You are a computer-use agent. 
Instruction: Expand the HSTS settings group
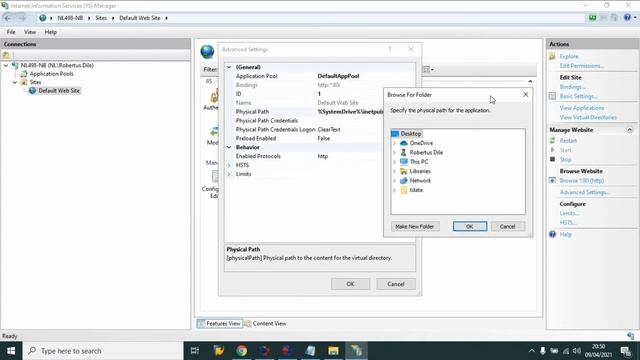point(229,165)
